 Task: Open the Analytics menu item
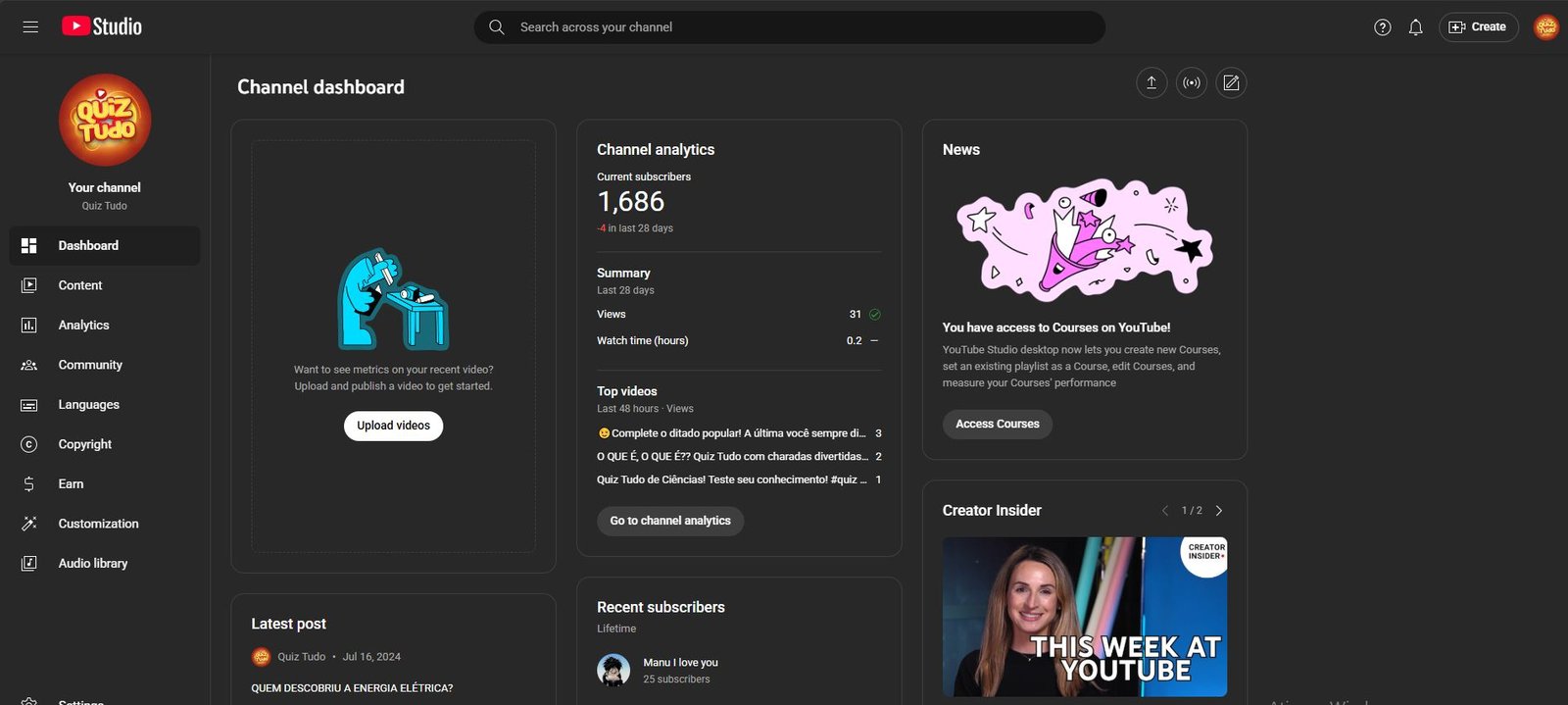tap(105, 326)
